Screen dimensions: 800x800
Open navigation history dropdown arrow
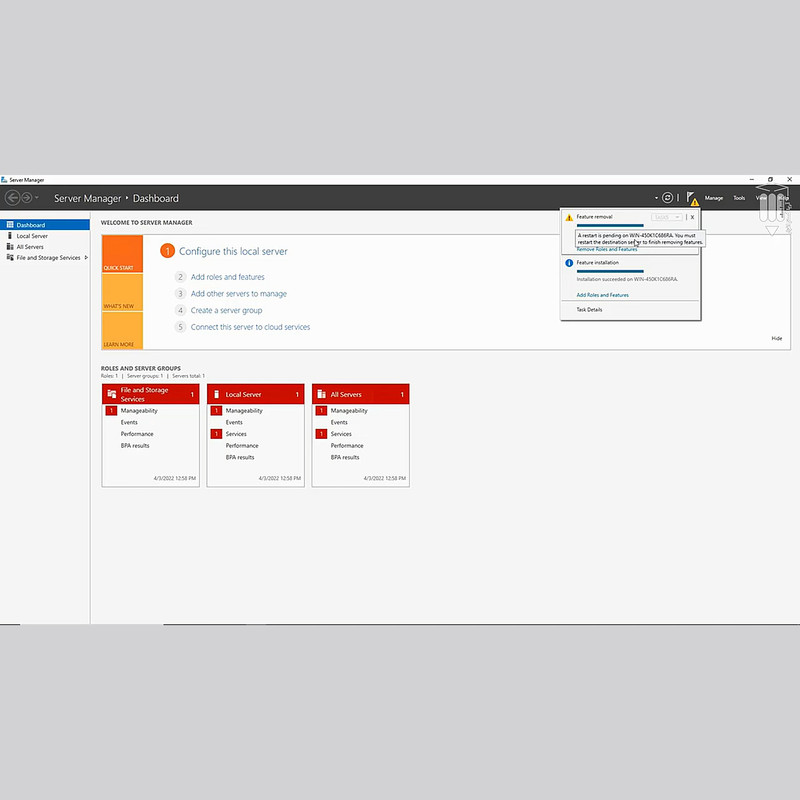(x=37, y=197)
